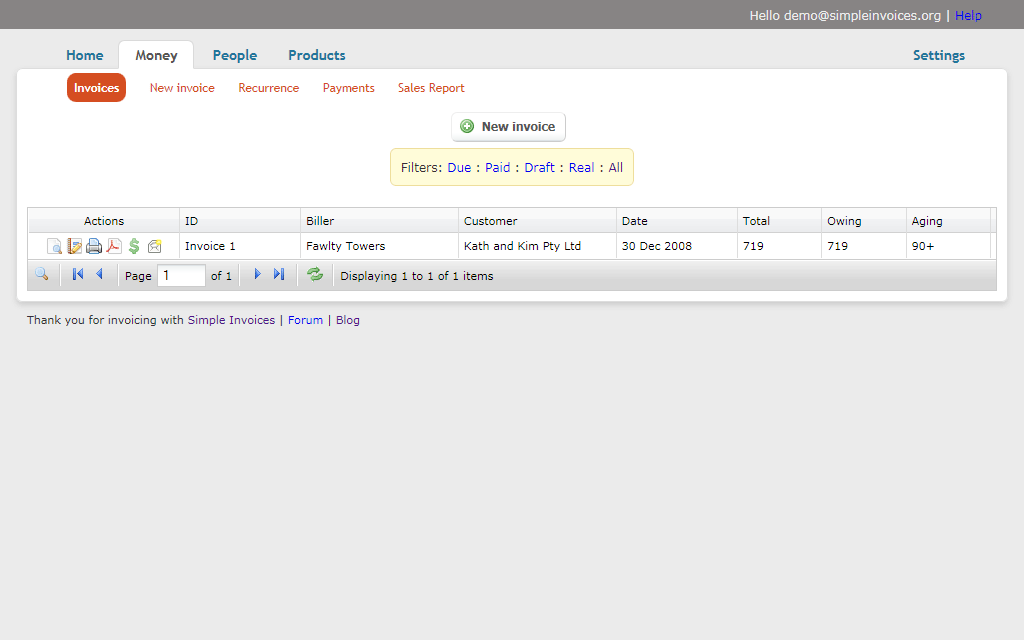Go to the first page of results
Viewport: 1024px width, 640px height.
point(78,275)
